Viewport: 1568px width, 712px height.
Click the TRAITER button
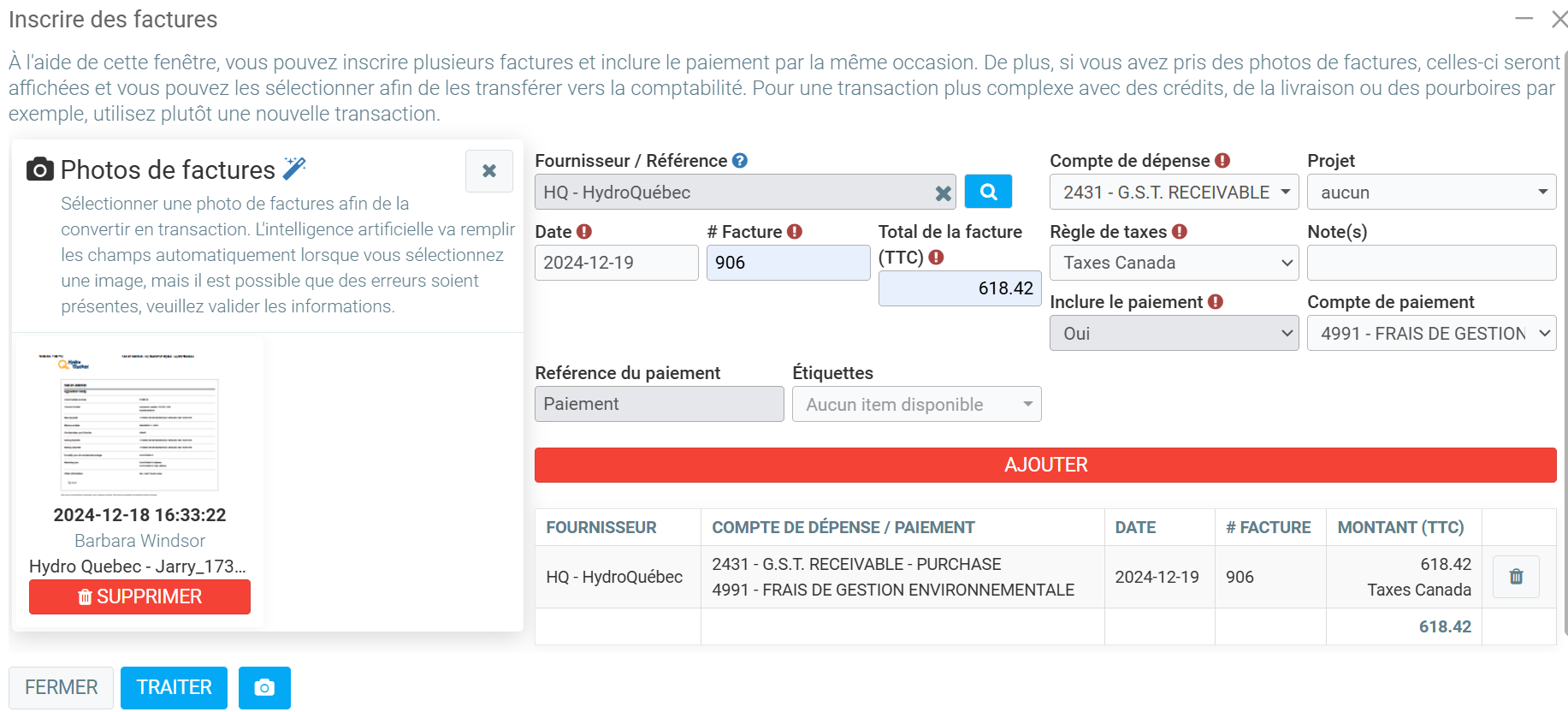coord(174,688)
